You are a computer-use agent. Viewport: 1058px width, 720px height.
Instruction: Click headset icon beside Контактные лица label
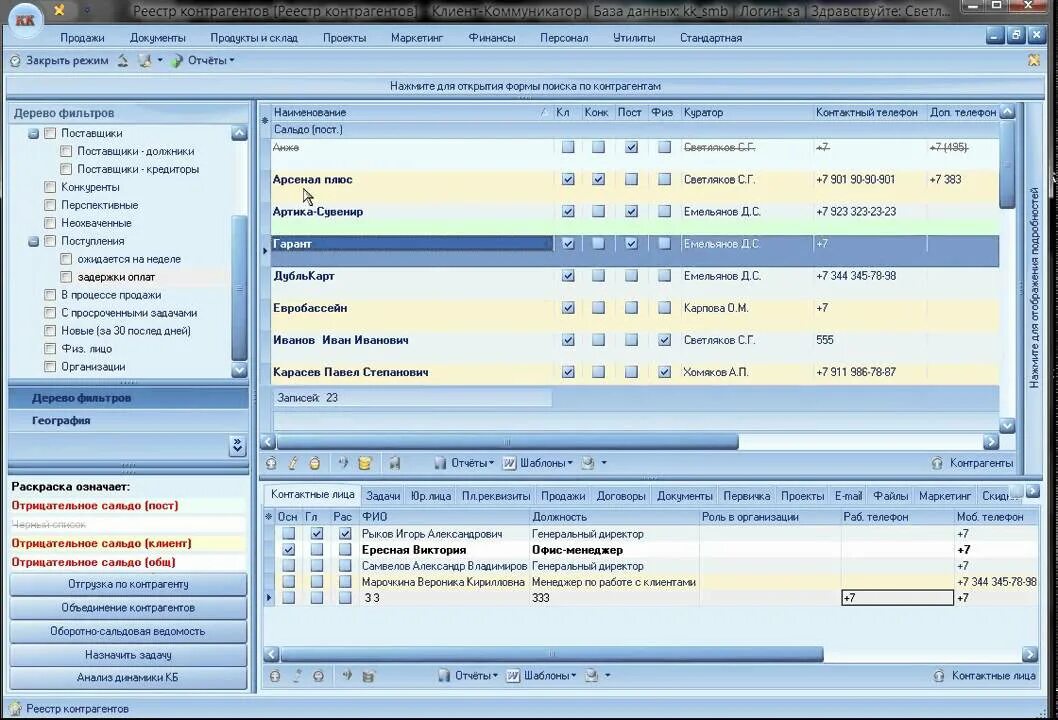[x=939, y=675]
